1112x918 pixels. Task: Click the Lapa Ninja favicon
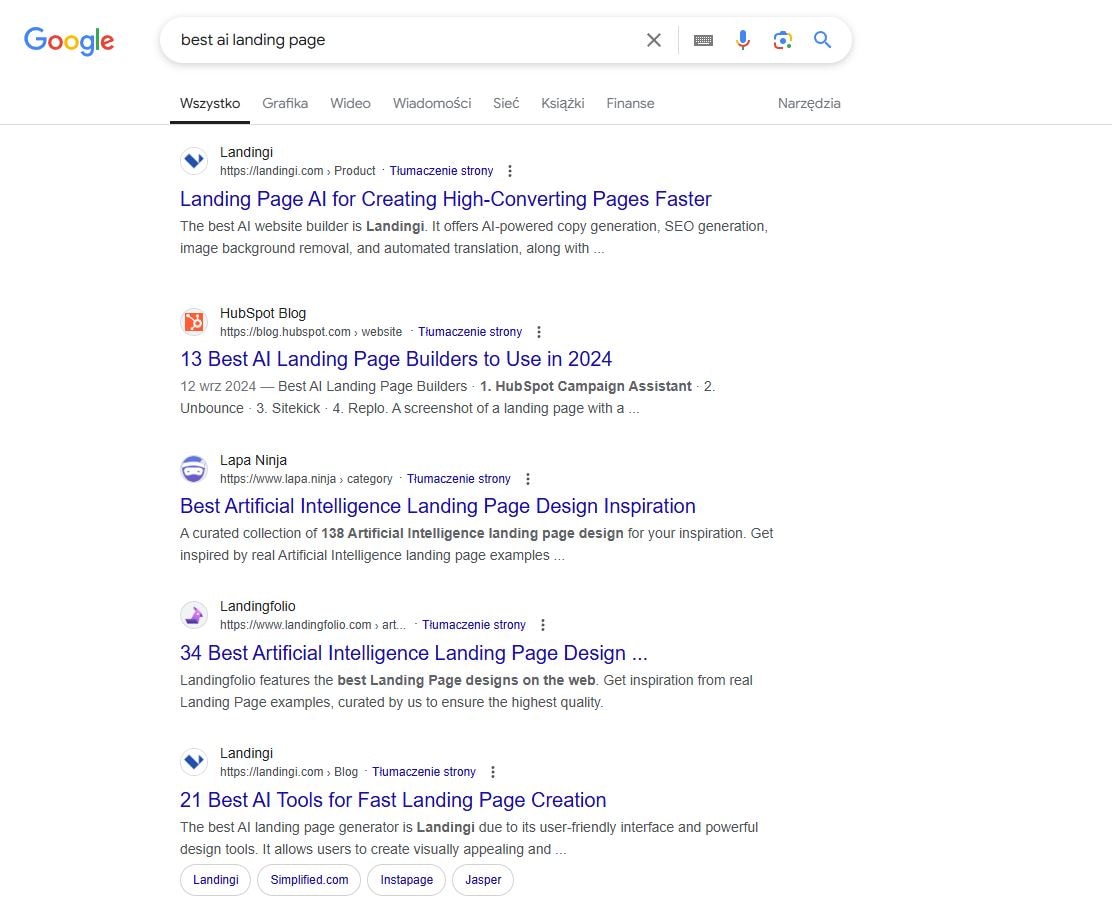tap(194, 469)
